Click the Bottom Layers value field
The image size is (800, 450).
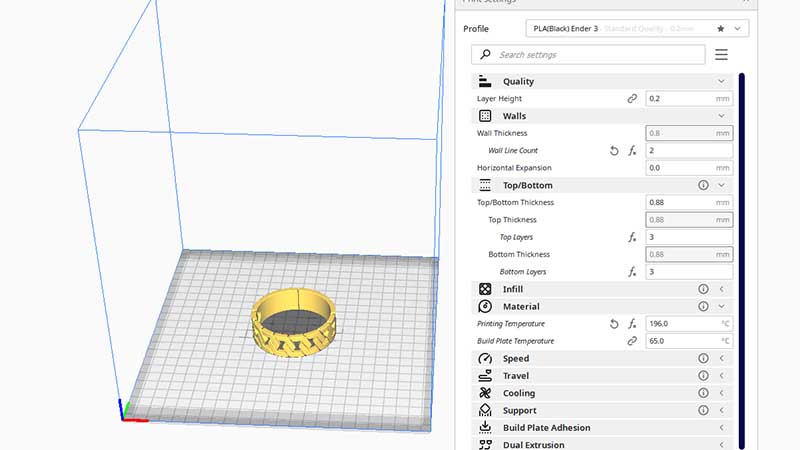coord(689,272)
